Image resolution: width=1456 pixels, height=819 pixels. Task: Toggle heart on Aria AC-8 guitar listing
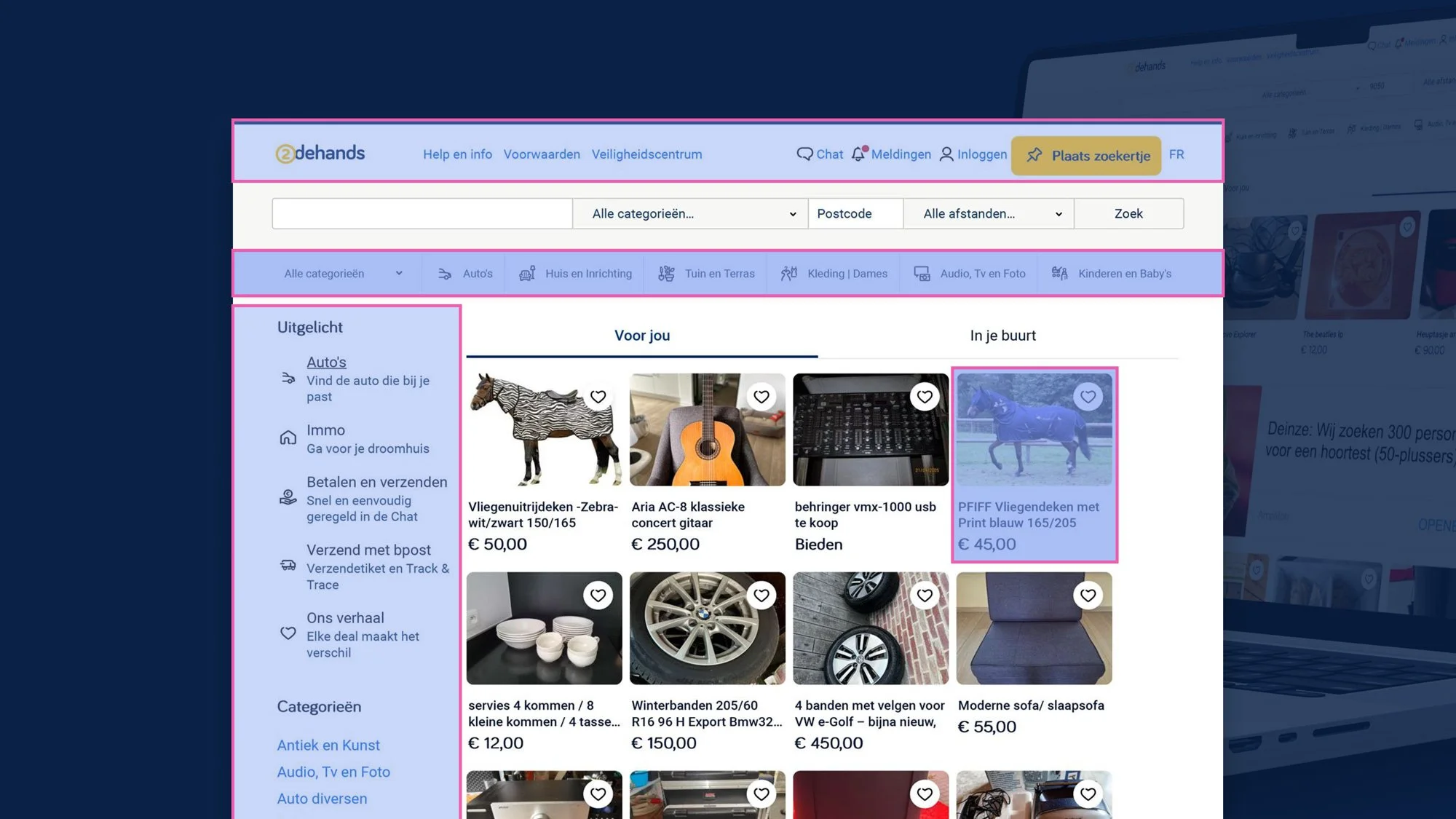(761, 397)
